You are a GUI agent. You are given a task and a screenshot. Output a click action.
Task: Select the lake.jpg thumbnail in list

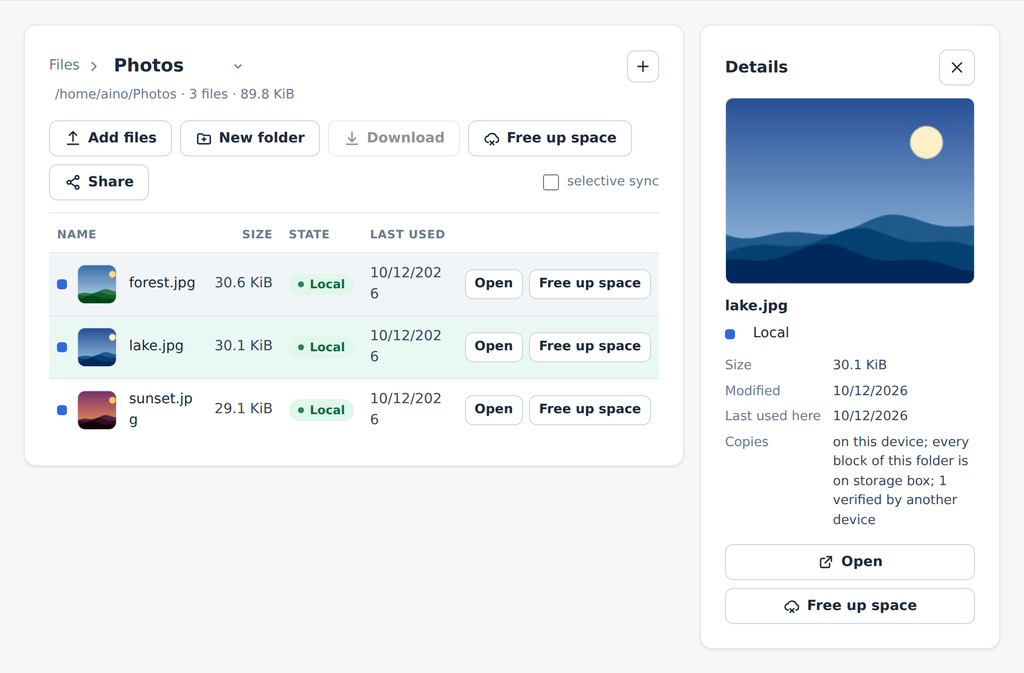tap(97, 347)
